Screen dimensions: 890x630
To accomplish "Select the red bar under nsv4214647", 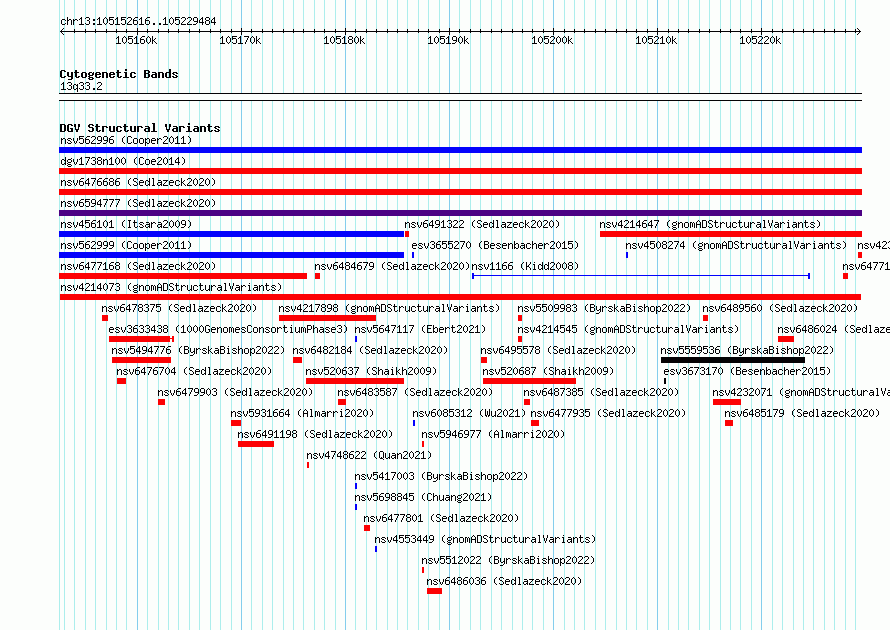I will pos(731,234).
